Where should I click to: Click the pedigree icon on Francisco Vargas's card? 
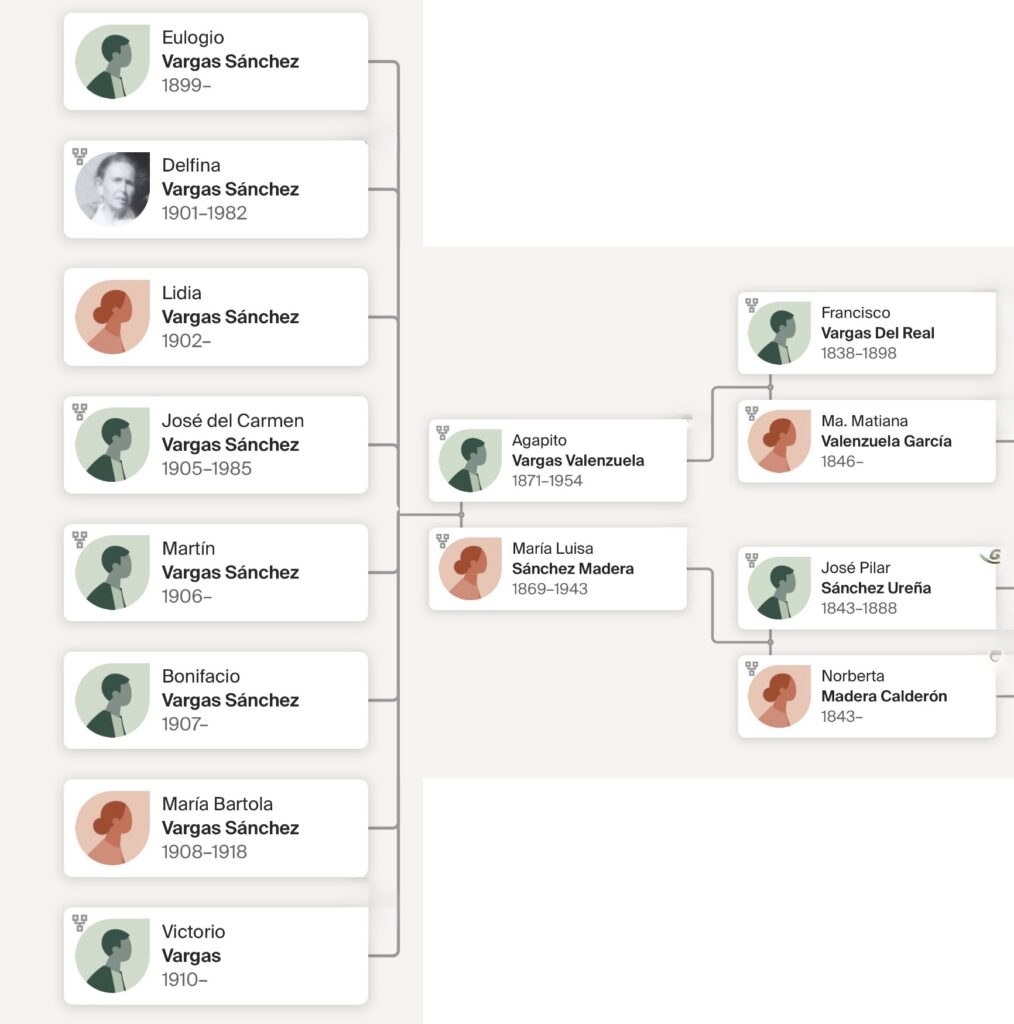[x=752, y=305]
